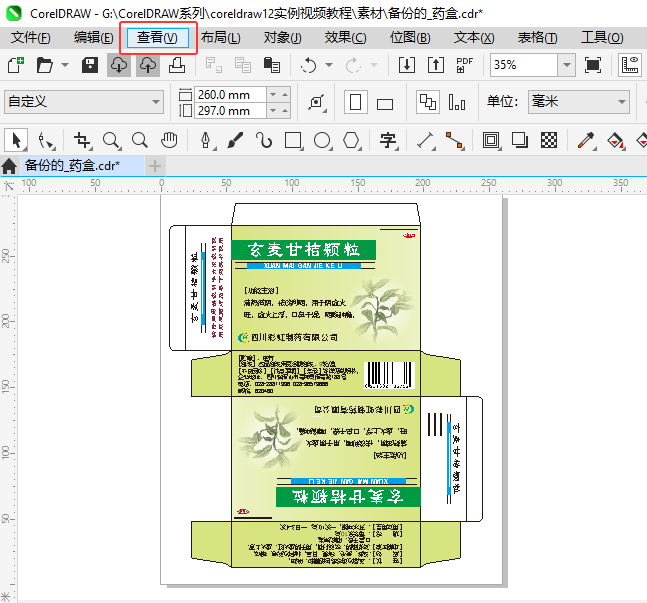Select the Drop shadow tool

coord(520,140)
